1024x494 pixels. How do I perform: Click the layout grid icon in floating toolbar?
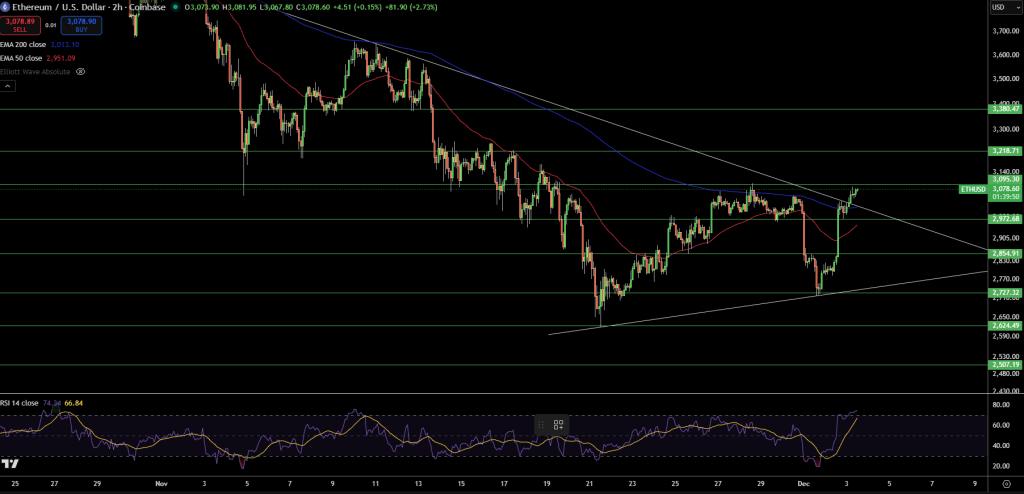coord(558,425)
